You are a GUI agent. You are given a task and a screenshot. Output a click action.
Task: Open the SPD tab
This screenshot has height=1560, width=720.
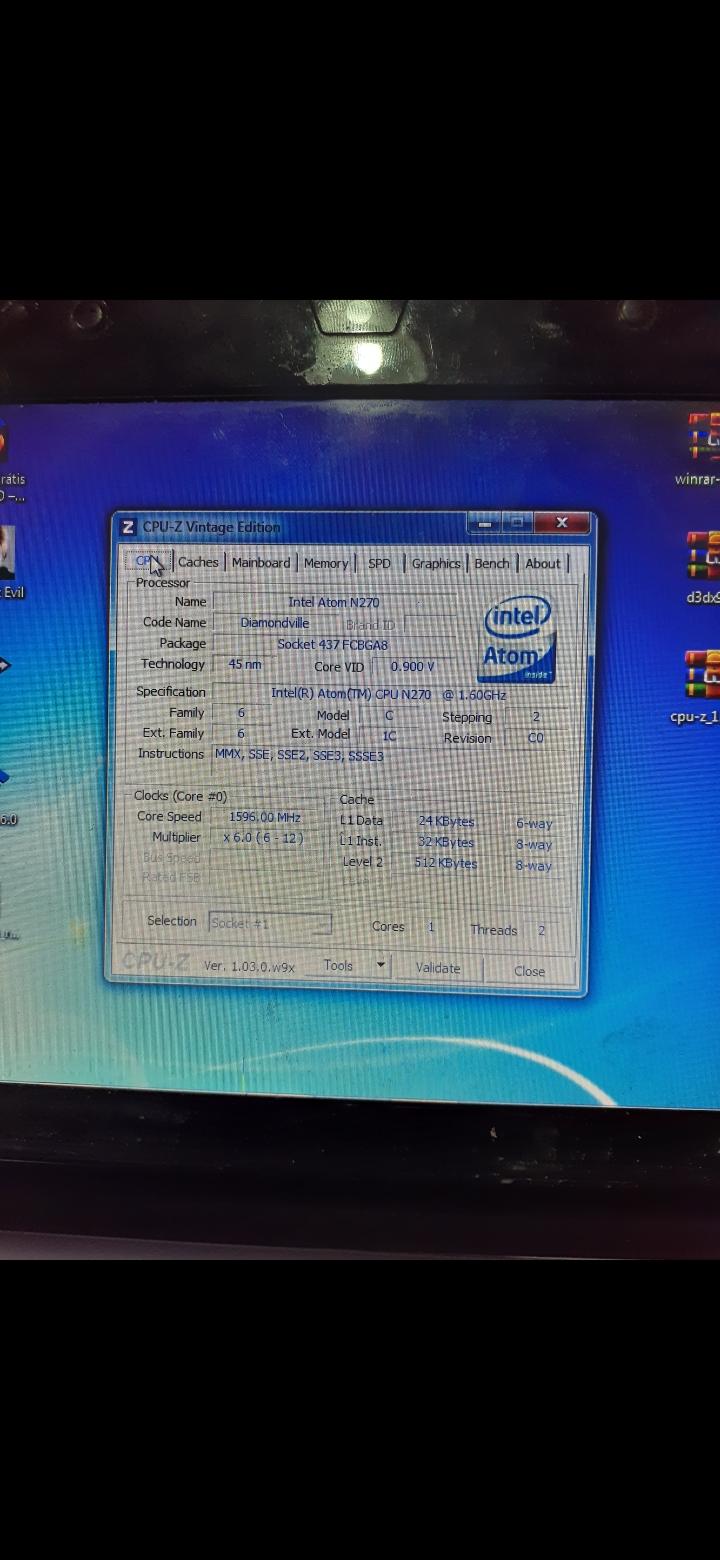click(379, 563)
